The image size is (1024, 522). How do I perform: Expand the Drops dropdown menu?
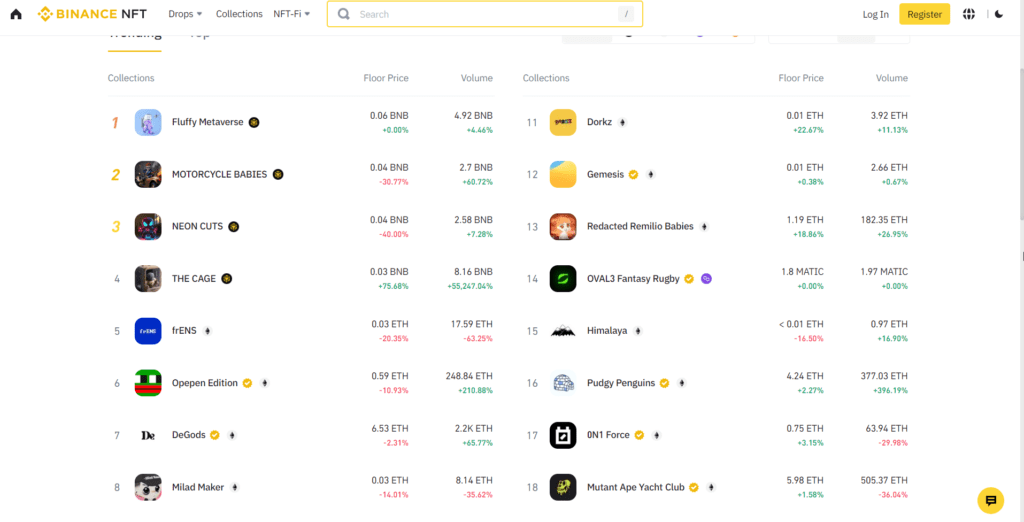185,14
